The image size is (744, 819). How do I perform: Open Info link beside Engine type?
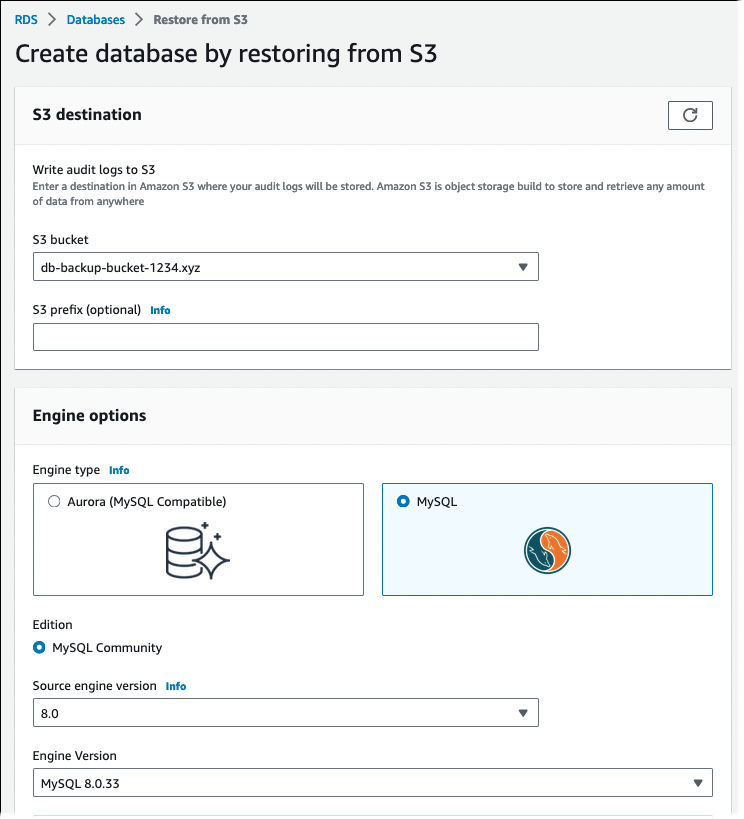(x=119, y=470)
